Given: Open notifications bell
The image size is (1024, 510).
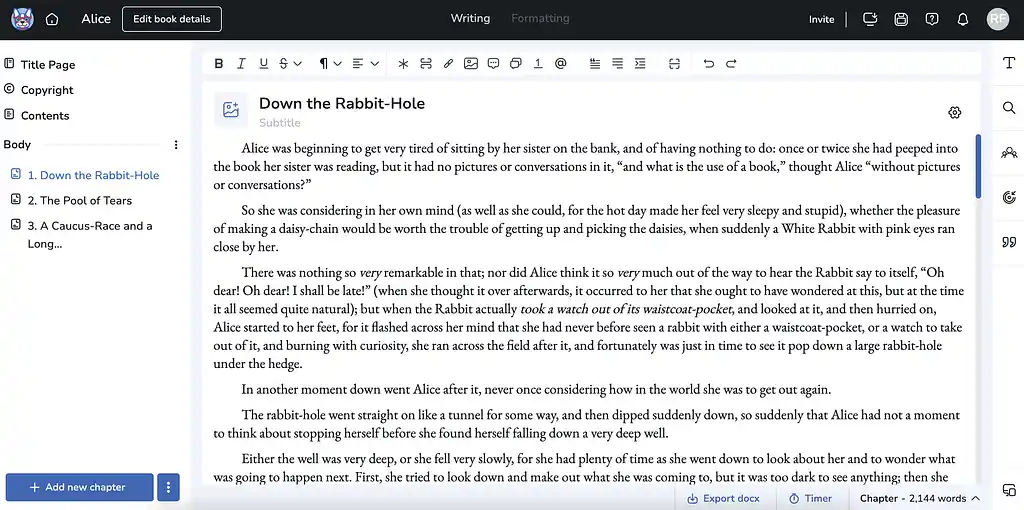Looking at the screenshot, I should point(963,20).
